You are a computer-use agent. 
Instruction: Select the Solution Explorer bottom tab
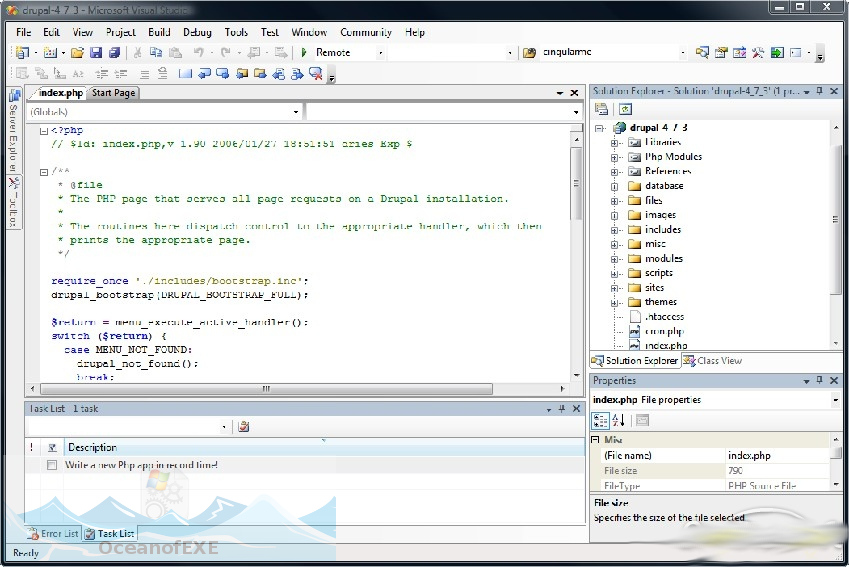tap(634, 361)
